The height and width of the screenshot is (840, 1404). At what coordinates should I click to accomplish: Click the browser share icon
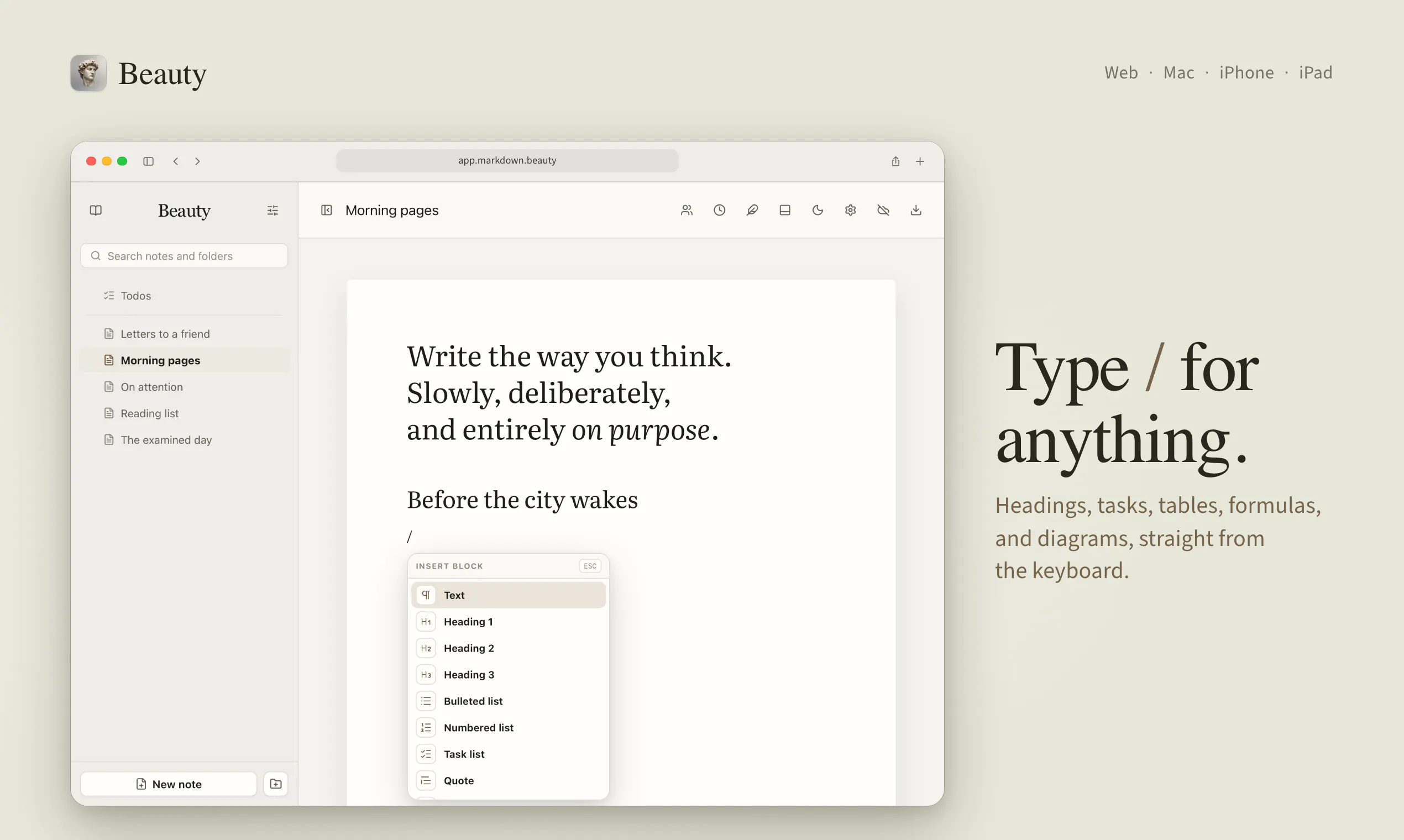click(x=895, y=161)
